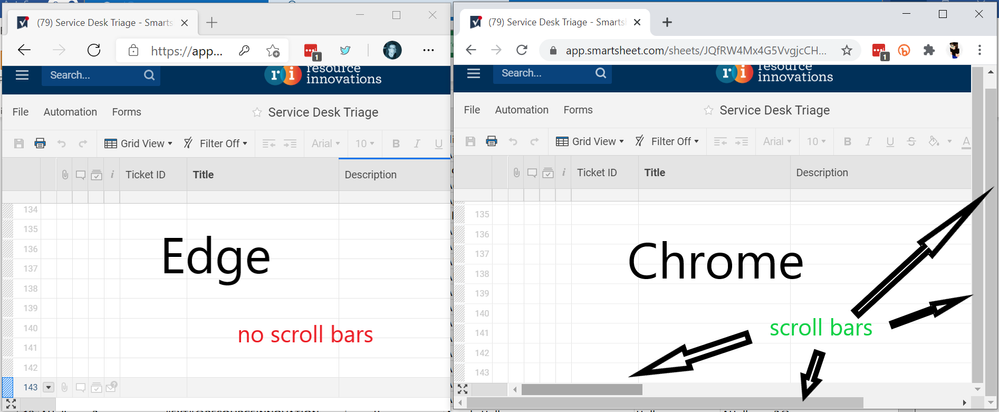Open the Automation menu in the Edge window

pyautogui.click(x=70, y=112)
